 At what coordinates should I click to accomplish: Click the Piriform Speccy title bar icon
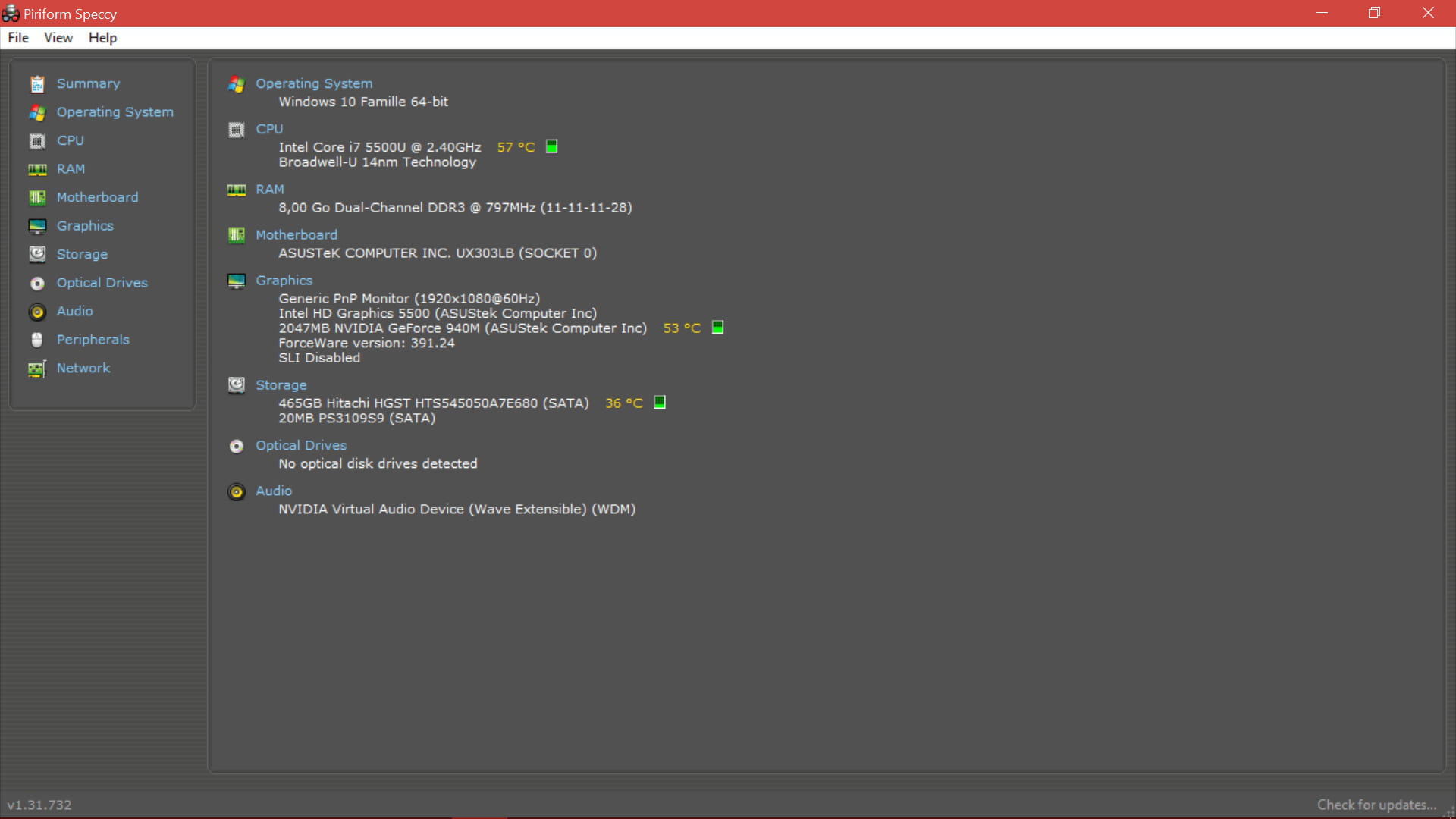[x=11, y=14]
